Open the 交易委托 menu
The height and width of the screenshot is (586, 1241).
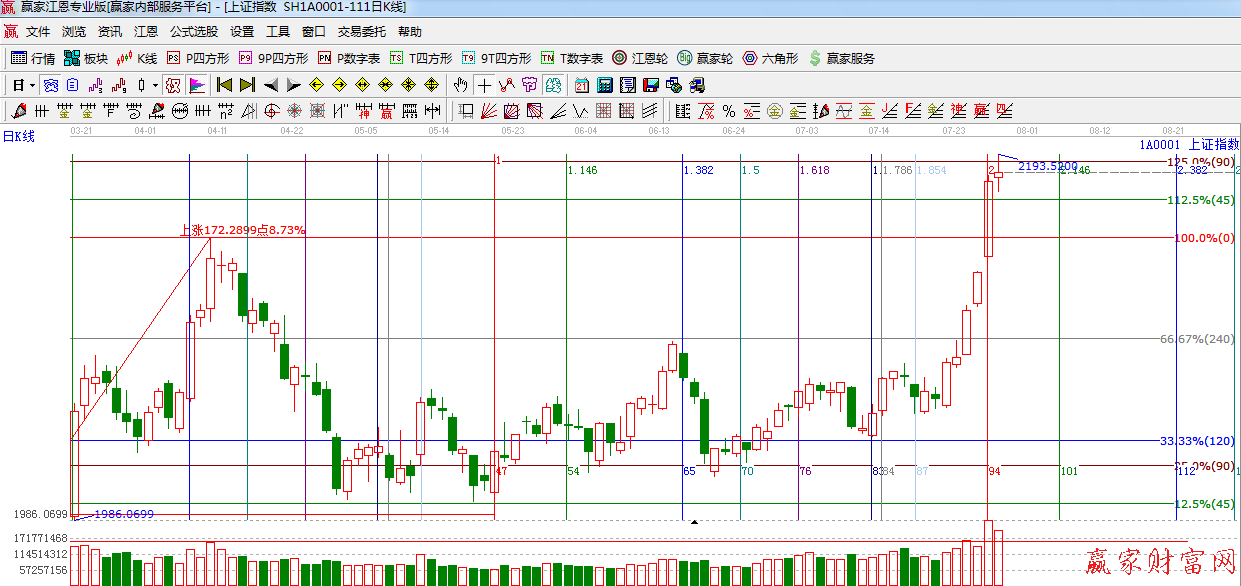[x=361, y=32]
